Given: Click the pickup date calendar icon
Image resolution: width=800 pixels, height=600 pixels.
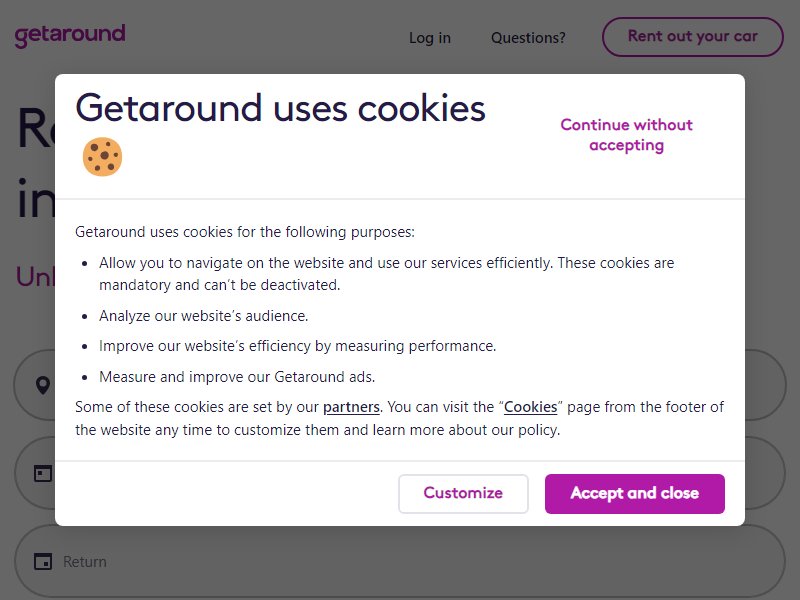Looking at the screenshot, I should pos(43,473).
